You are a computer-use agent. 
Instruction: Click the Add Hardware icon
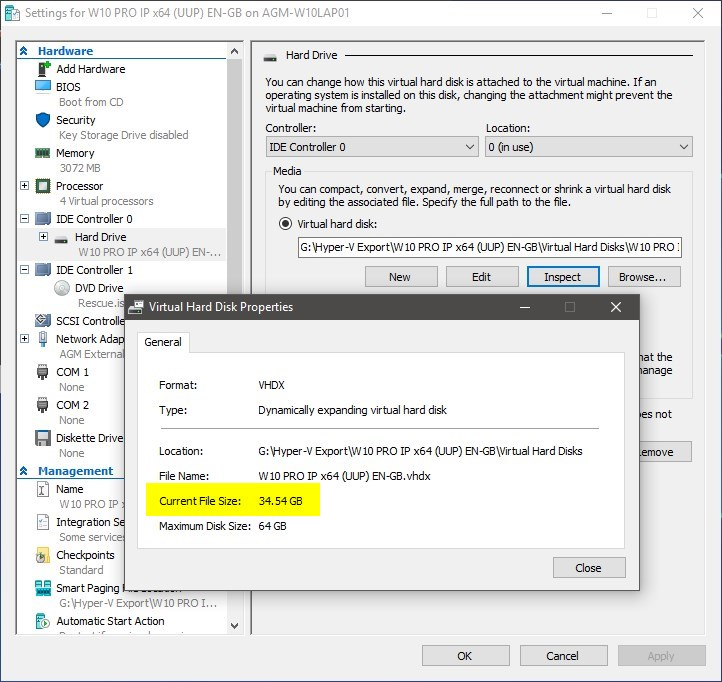[44, 69]
